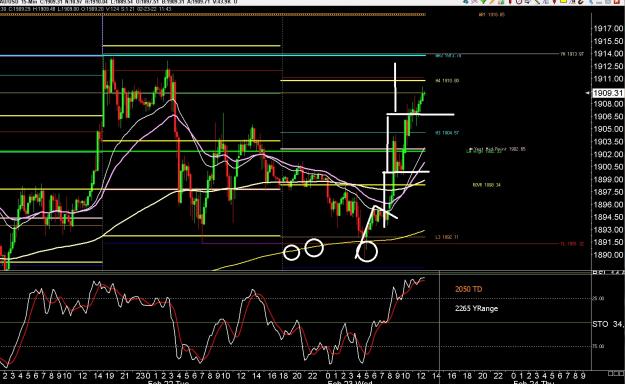Select the 2050 TD readout text
The width and height of the screenshot is (625, 384).
pyautogui.click(x=468, y=289)
